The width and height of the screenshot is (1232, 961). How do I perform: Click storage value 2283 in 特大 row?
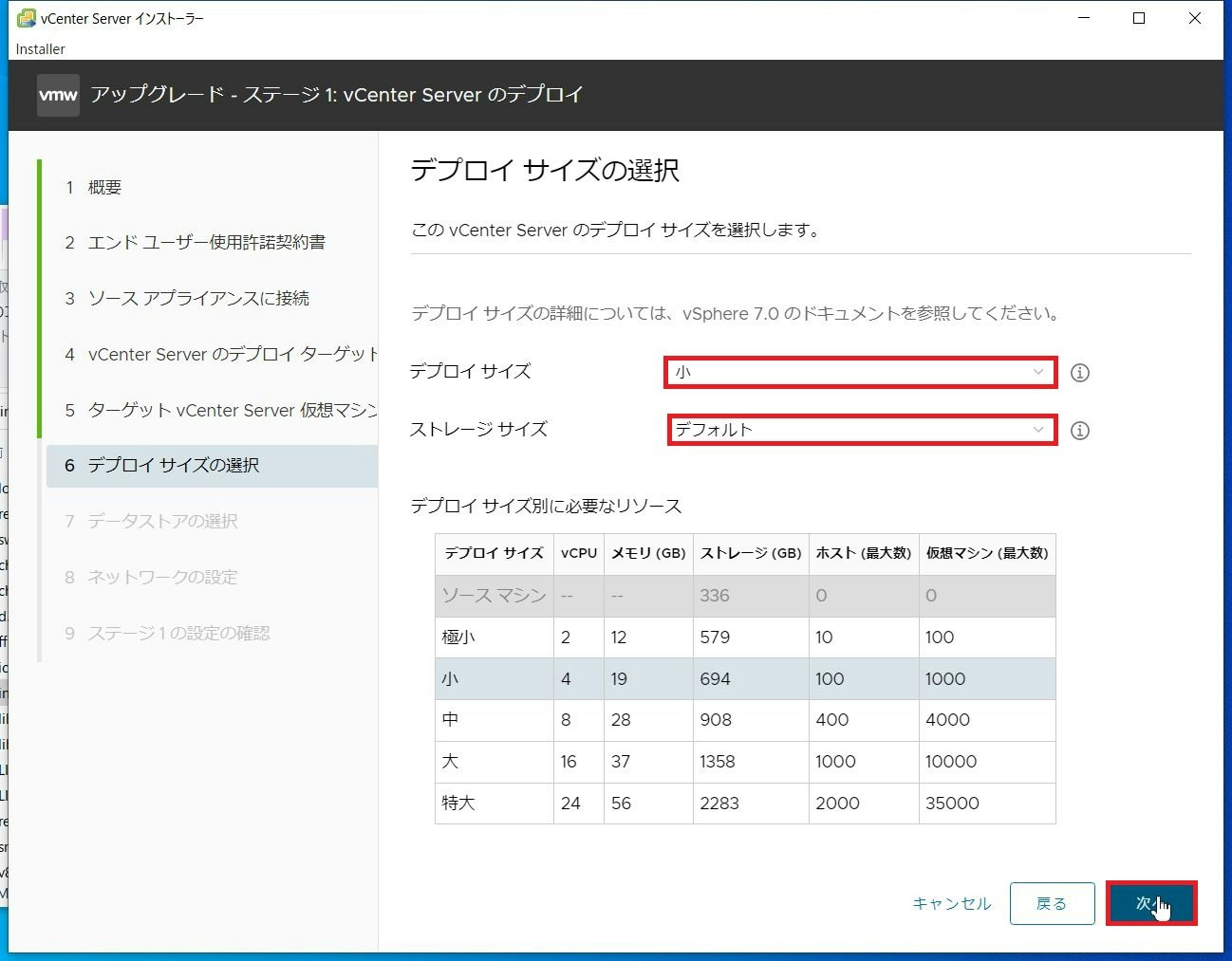719,804
